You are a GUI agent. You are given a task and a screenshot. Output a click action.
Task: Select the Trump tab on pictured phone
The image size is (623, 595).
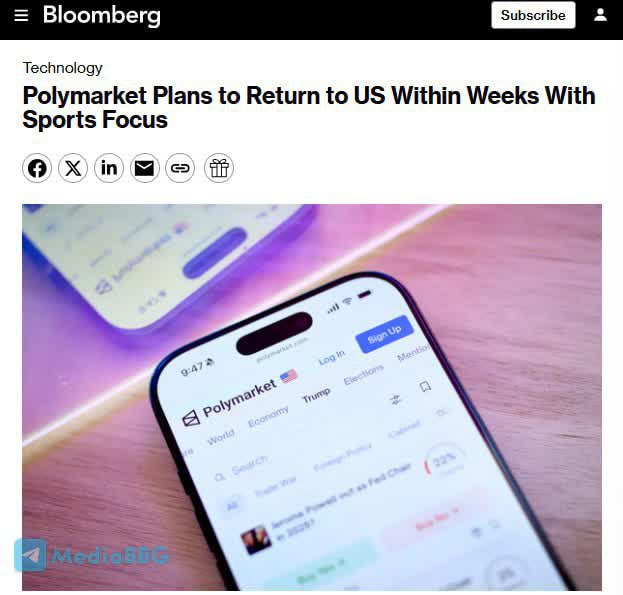(x=316, y=395)
